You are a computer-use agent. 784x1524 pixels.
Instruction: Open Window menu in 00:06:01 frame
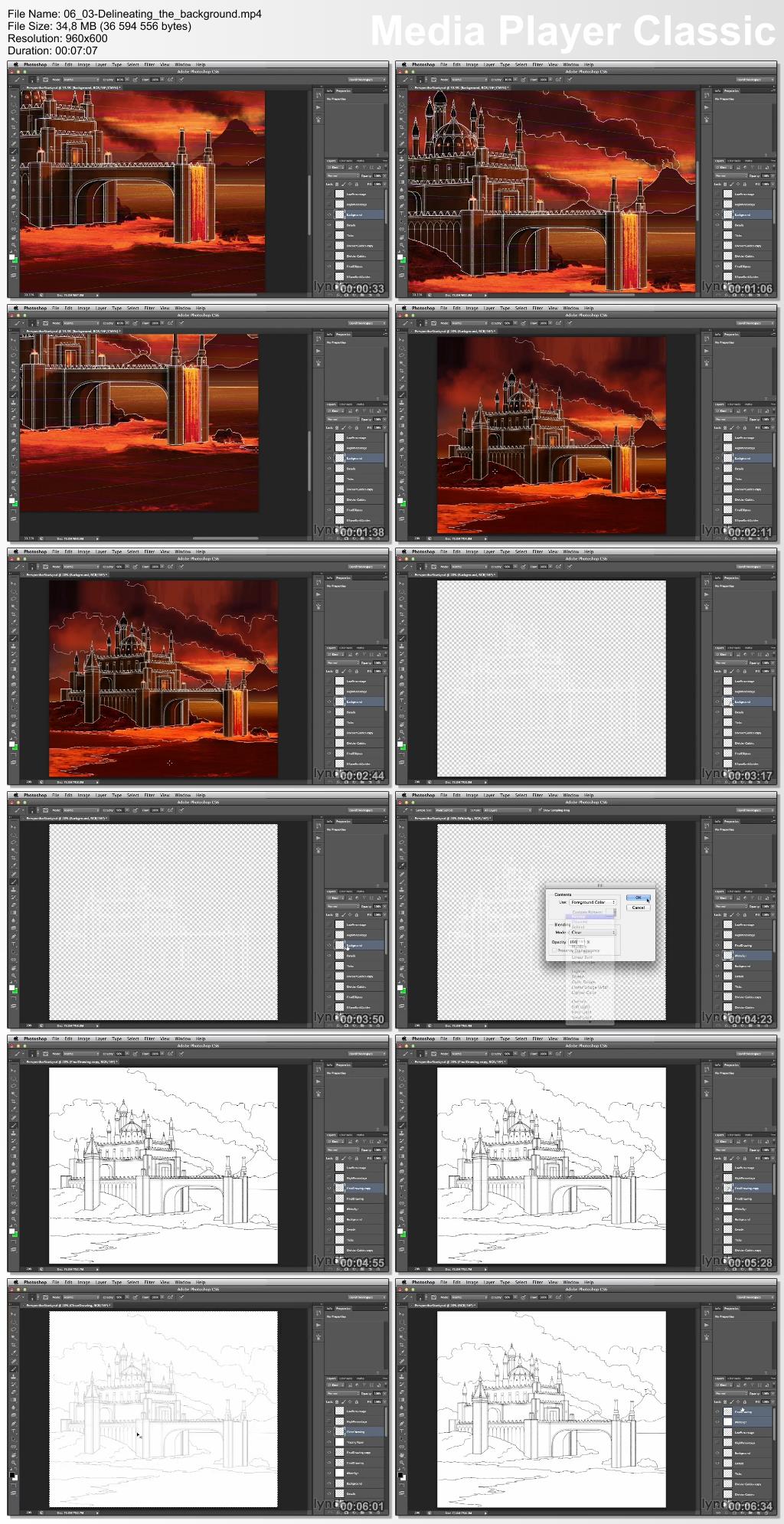pyautogui.click(x=182, y=1282)
